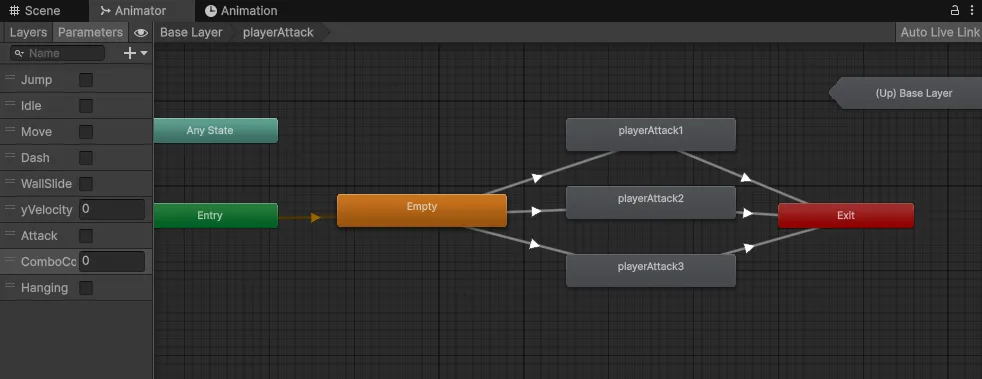Enable the Hanging parameter checkbox

click(86, 288)
